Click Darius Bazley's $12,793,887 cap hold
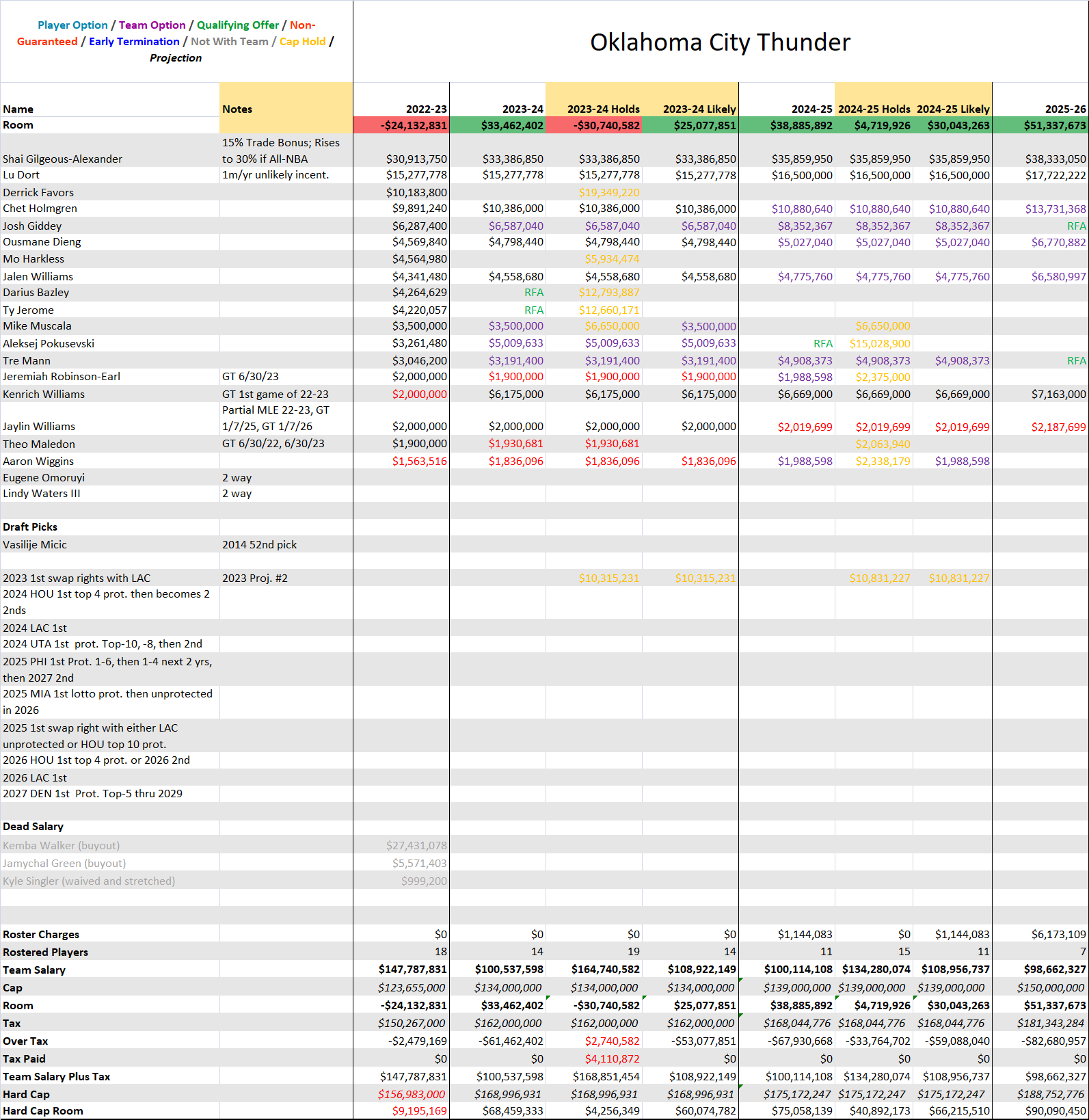 click(609, 293)
